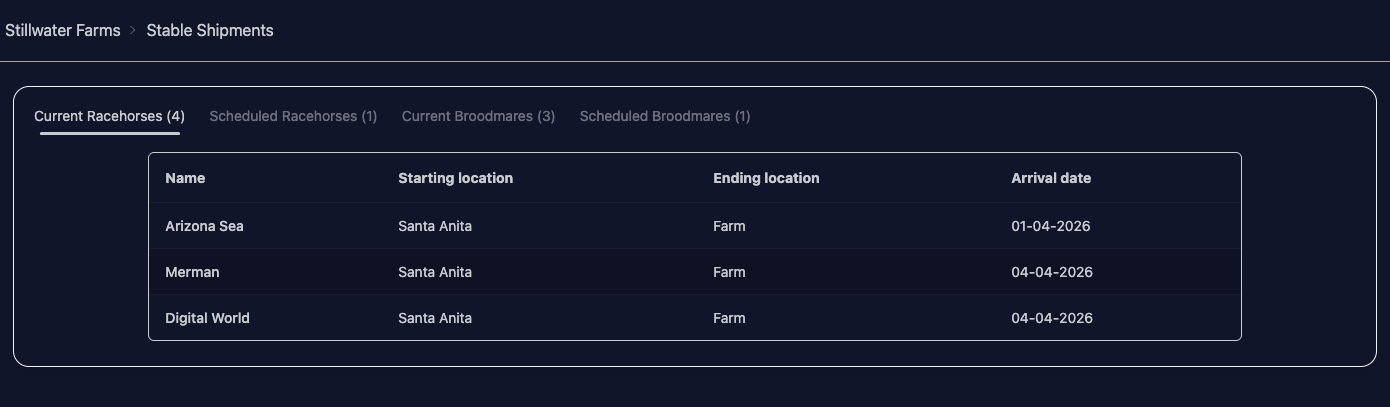Click the Ending location column header
Screen dimensions: 1390x407
click(x=766, y=178)
